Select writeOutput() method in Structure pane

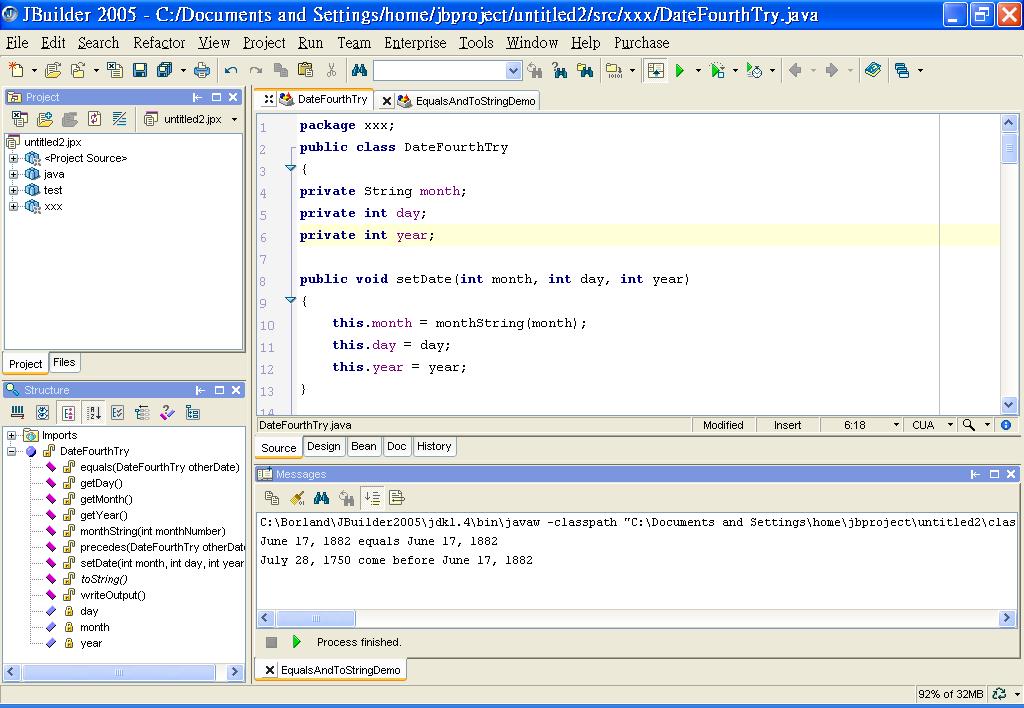pyautogui.click(x=113, y=595)
